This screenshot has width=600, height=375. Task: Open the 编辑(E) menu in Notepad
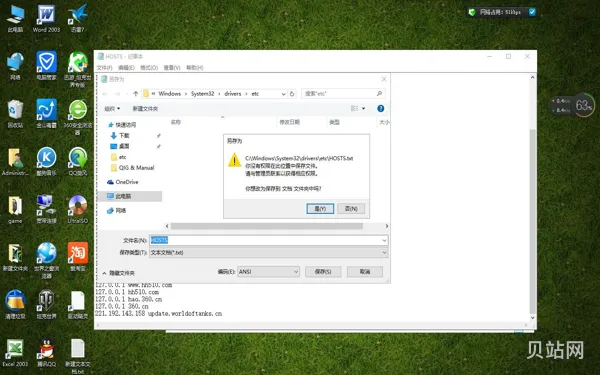126,68
